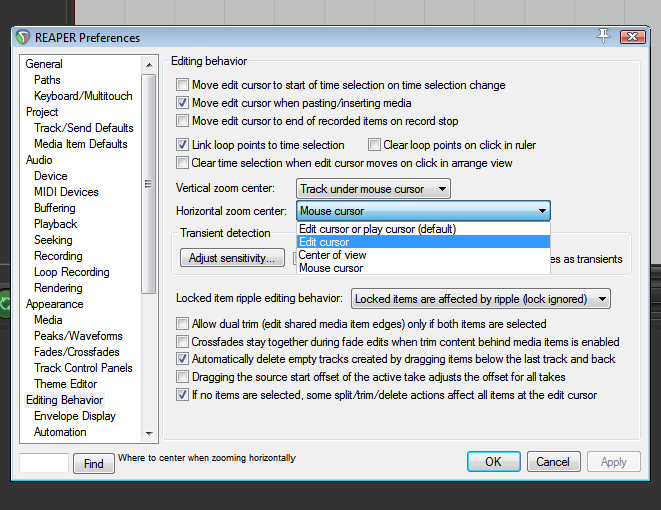Screen dimensions: 661x510
Task: Open Loop Recording page
Action: click(x=72, y=272)
